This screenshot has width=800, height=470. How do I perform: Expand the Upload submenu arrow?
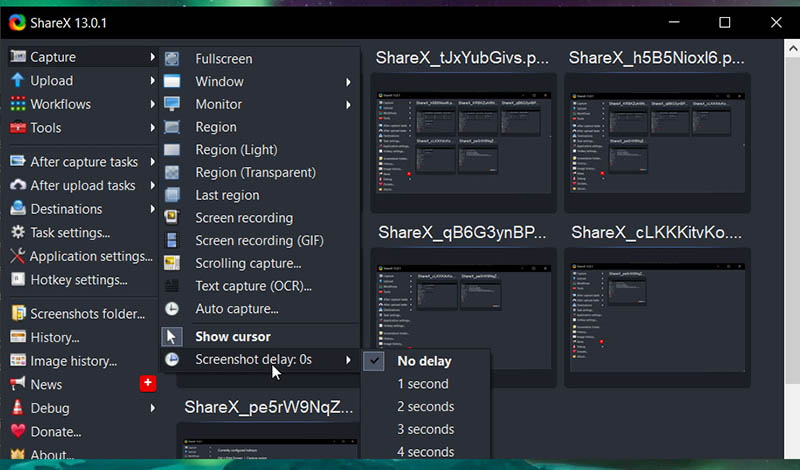tap(152, 80)
